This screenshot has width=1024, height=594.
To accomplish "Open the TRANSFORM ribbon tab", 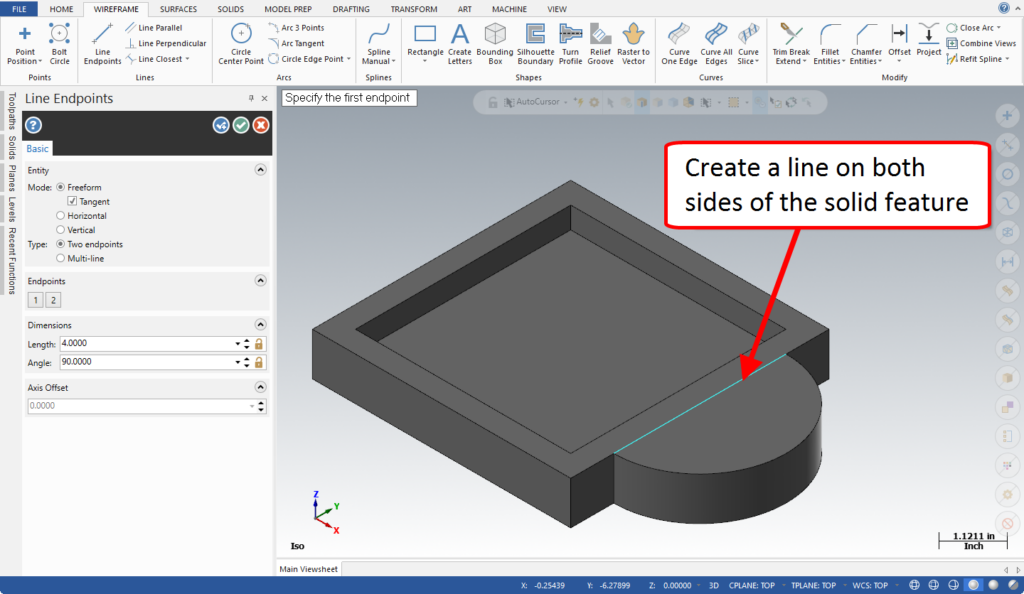I will coord(414,9).
